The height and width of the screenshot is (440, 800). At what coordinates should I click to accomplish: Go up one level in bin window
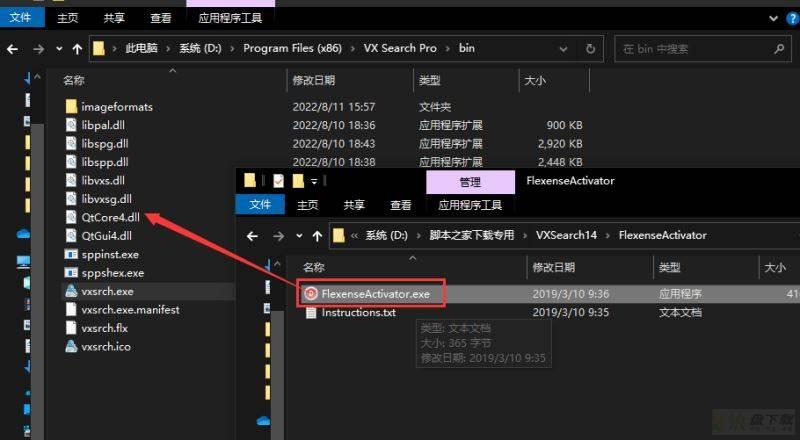tap(77, 49)
